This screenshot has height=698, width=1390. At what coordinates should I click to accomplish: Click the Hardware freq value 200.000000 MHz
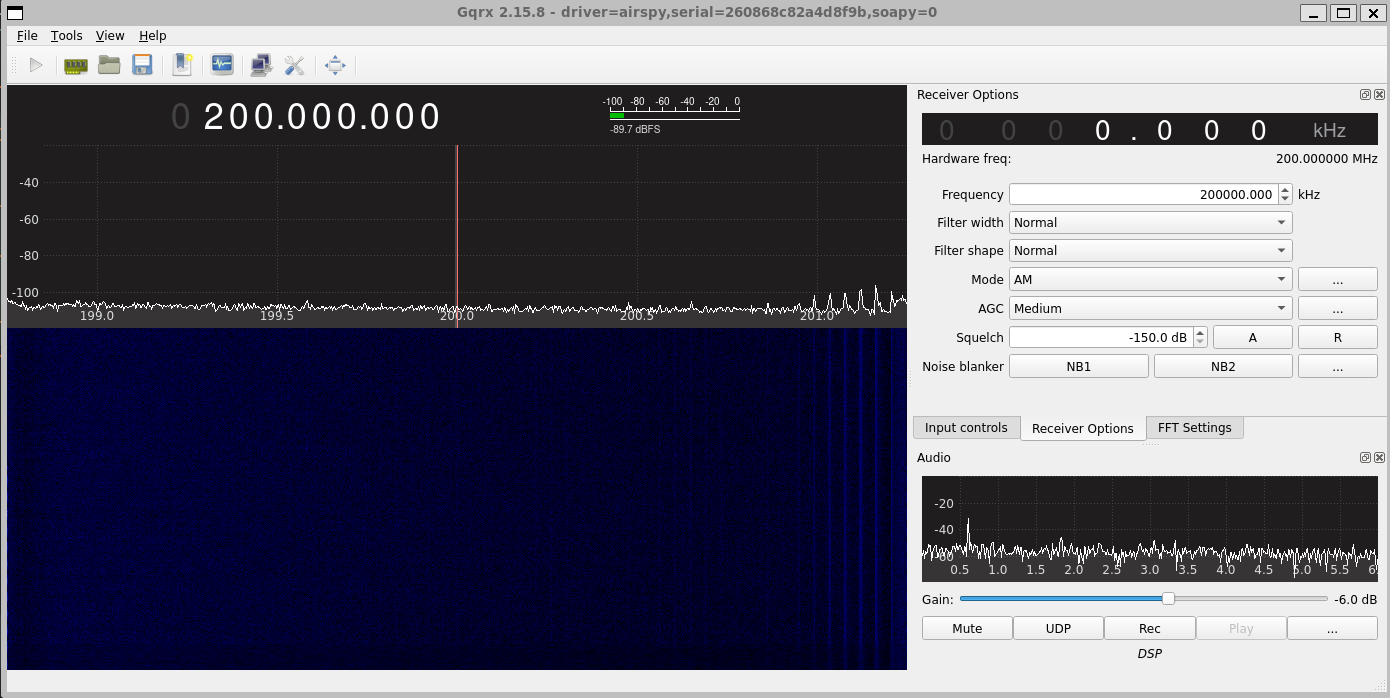tap(1326, 159)
